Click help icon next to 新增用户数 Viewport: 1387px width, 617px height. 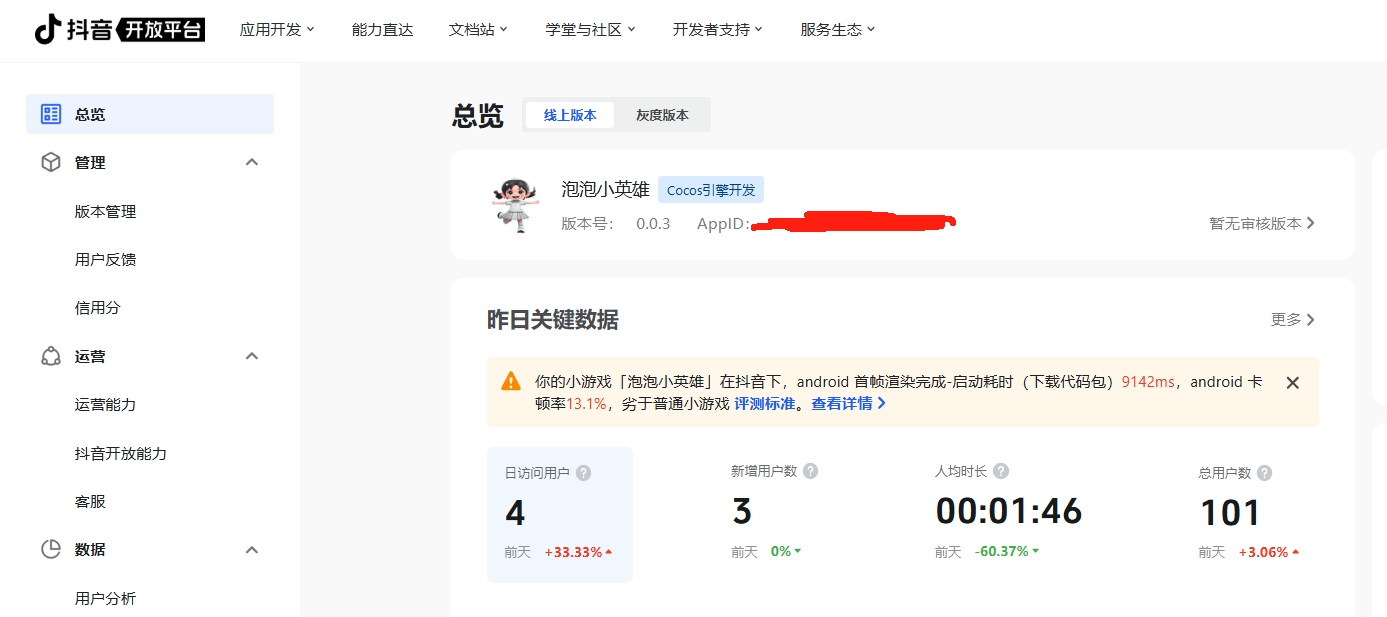pyautogui.click(x=811, y=471)
